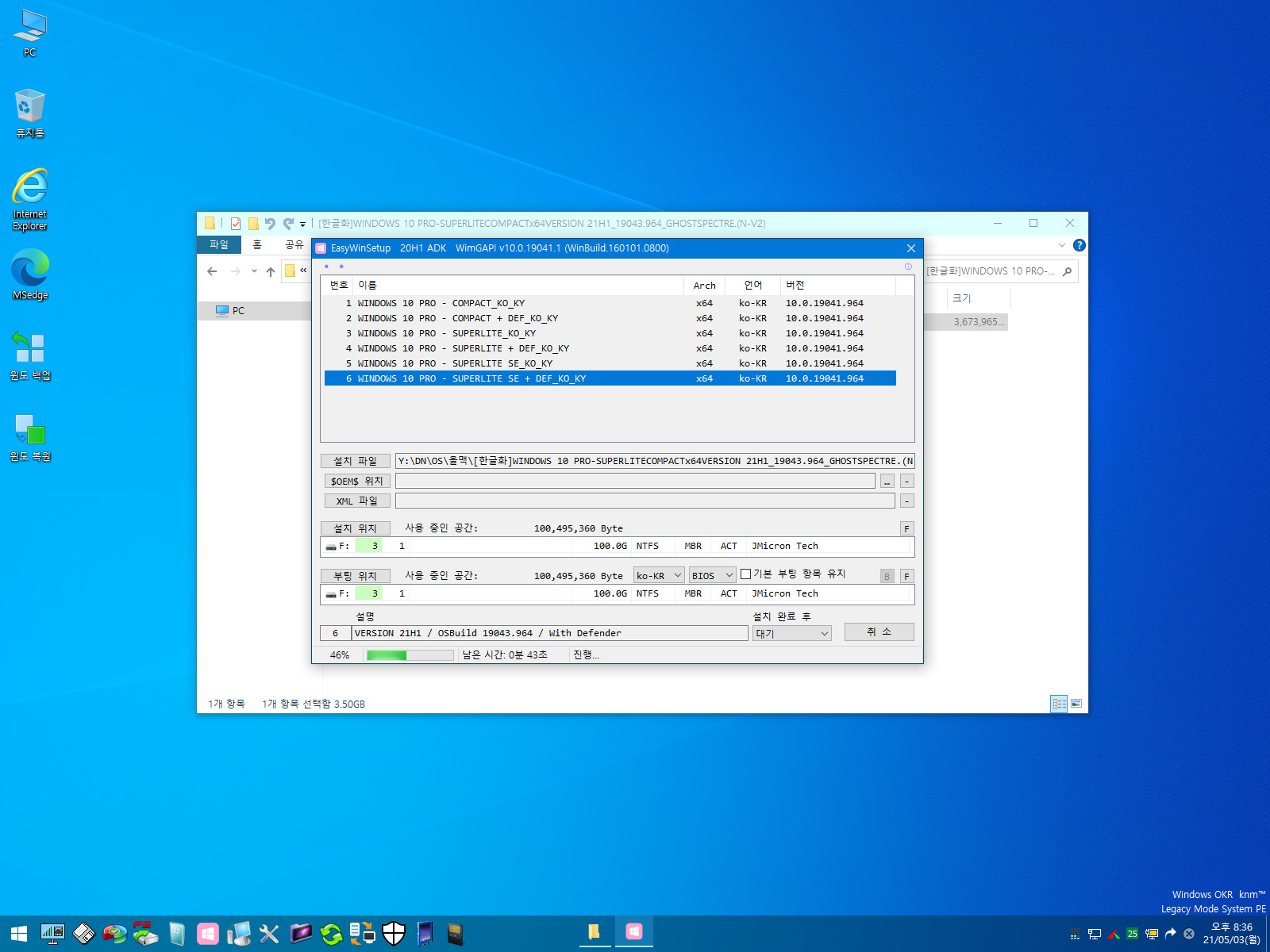Select row 3 SUPERLITE_KO_KY image
The height and width of the screenshot is (952, 1270).
pyautogui.click(x=610, y=333)
